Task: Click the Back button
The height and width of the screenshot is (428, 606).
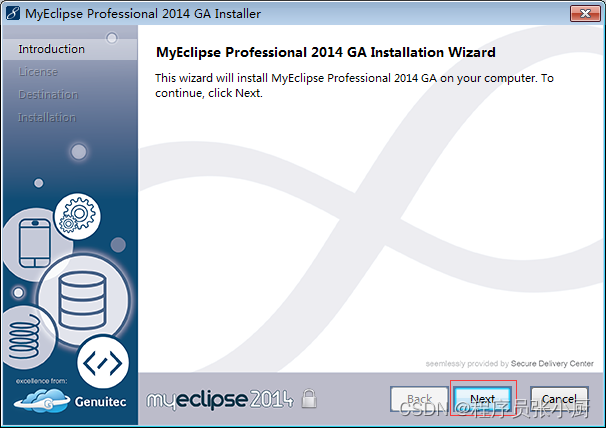Action: [x=419, y=399]
